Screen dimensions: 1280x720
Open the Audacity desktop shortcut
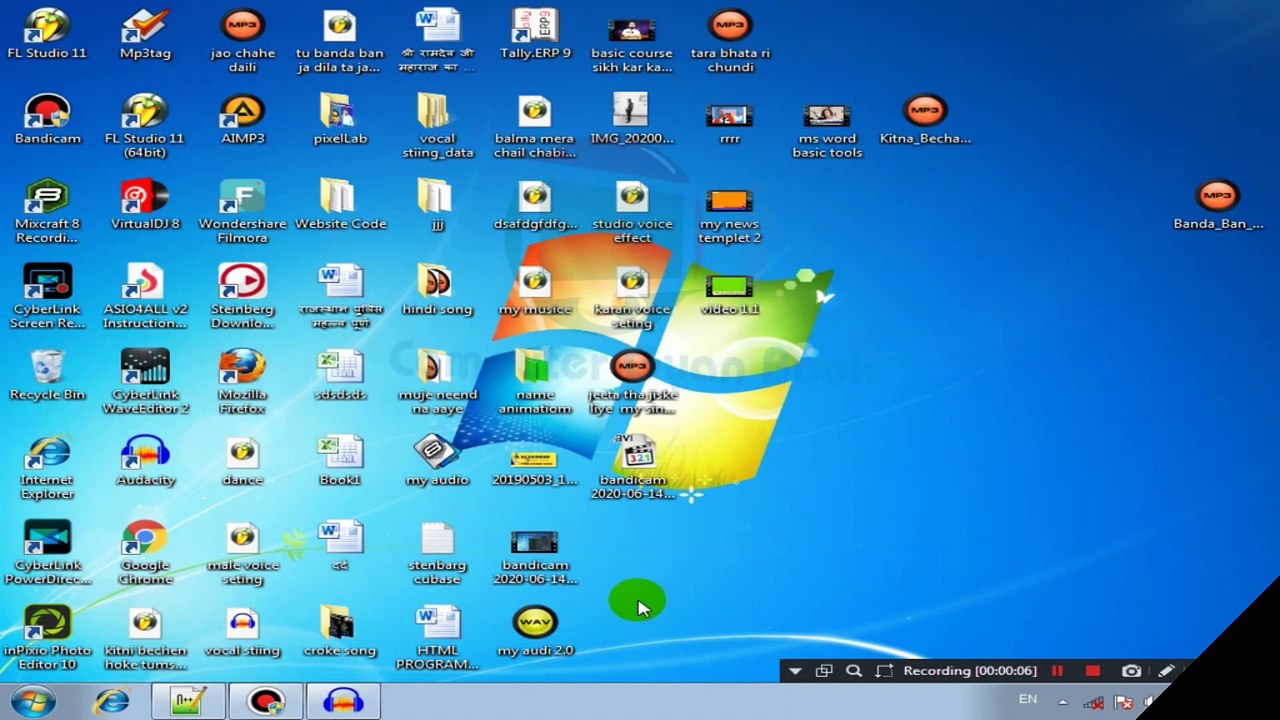tap(145, 461)
